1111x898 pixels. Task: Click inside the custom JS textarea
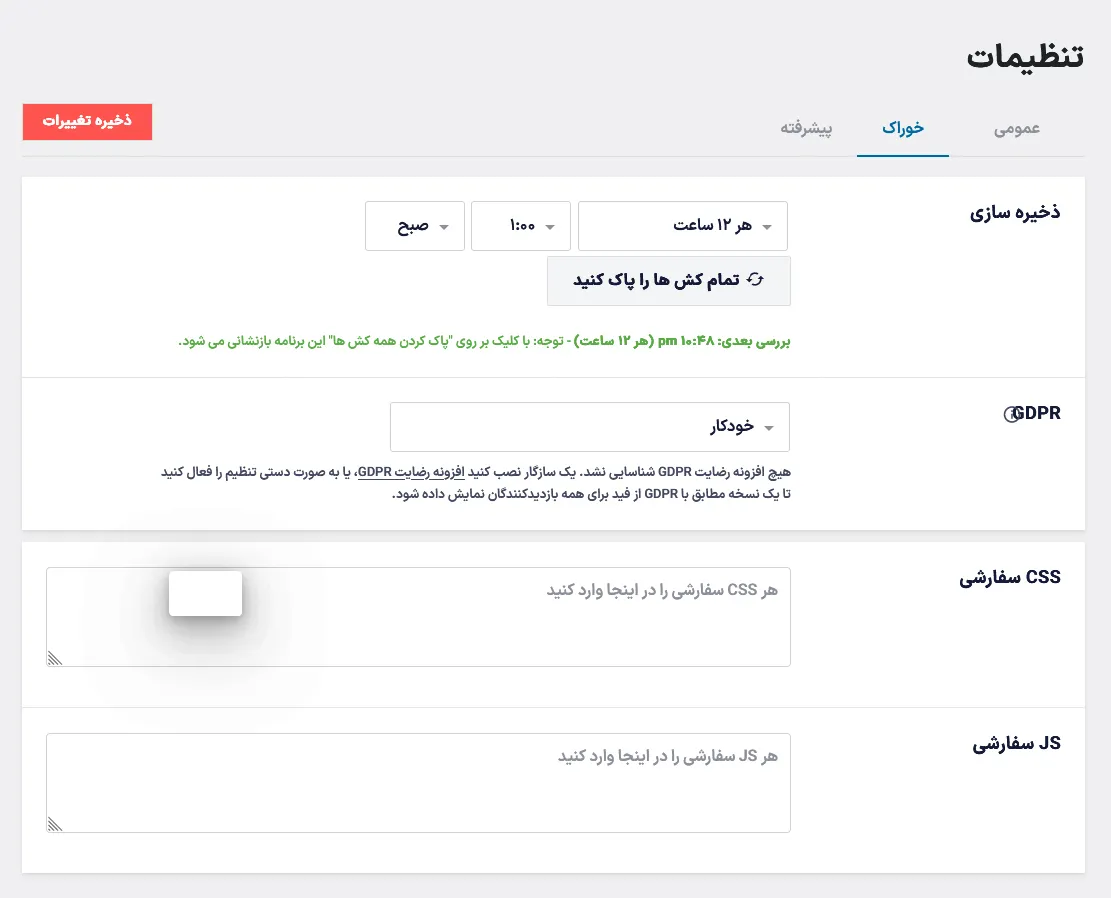(418, 782)
